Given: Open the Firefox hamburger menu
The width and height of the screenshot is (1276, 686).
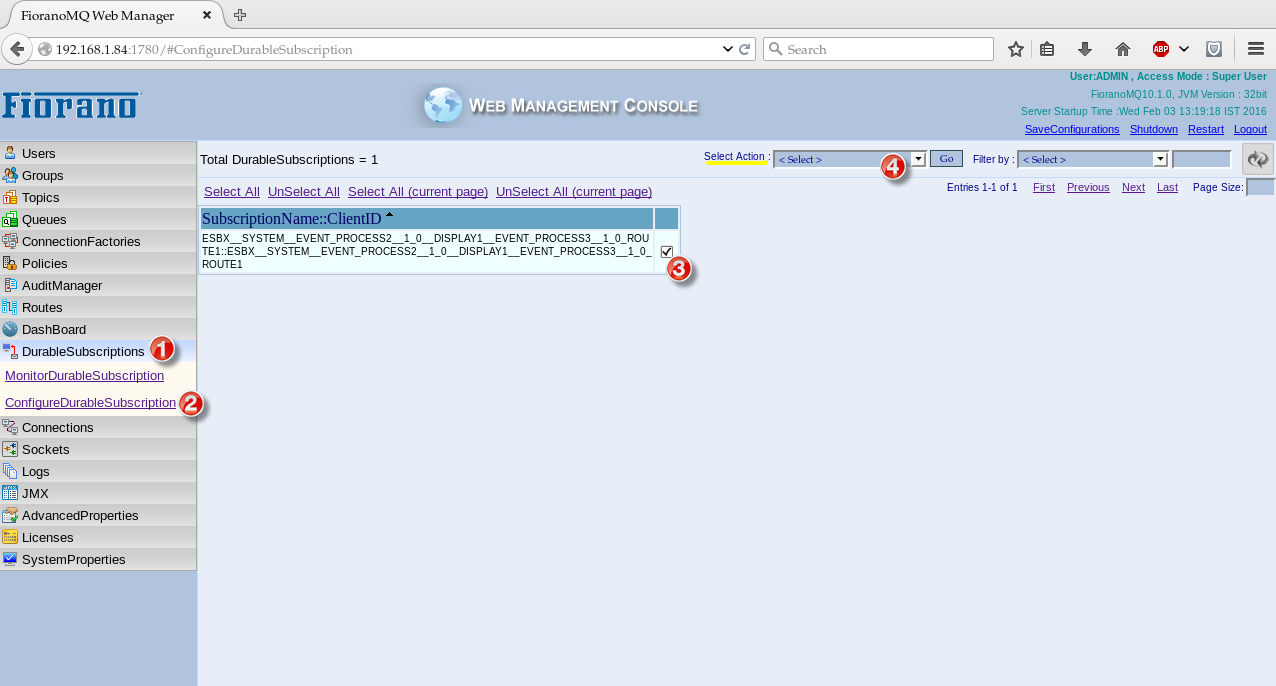Looking at the screenshot, I should [1257, 49].
